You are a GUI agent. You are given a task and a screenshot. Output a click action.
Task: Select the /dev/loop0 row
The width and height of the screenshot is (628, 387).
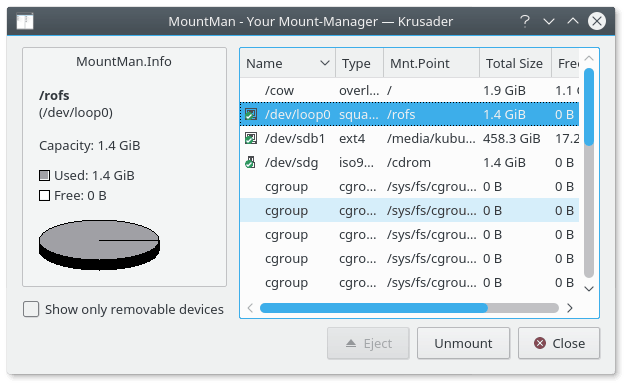click(410, 115)
